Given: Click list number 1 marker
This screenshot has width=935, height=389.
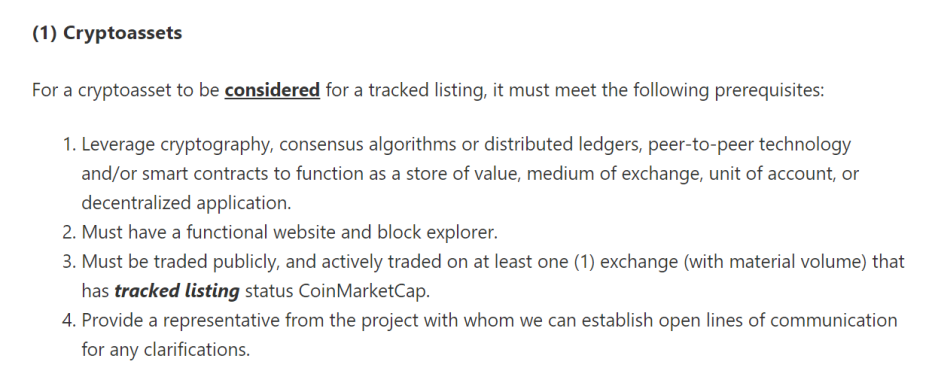Looking at the screenshot, I should tap(69, 144).
